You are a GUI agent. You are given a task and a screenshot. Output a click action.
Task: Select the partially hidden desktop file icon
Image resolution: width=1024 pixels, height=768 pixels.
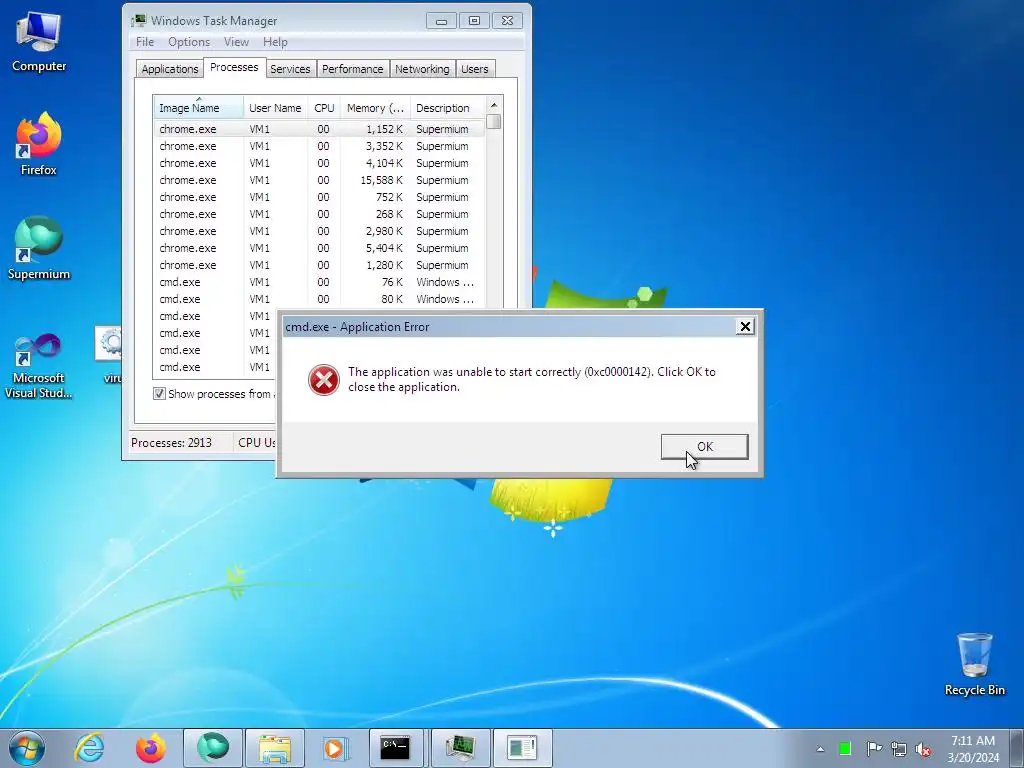(108, 355)
